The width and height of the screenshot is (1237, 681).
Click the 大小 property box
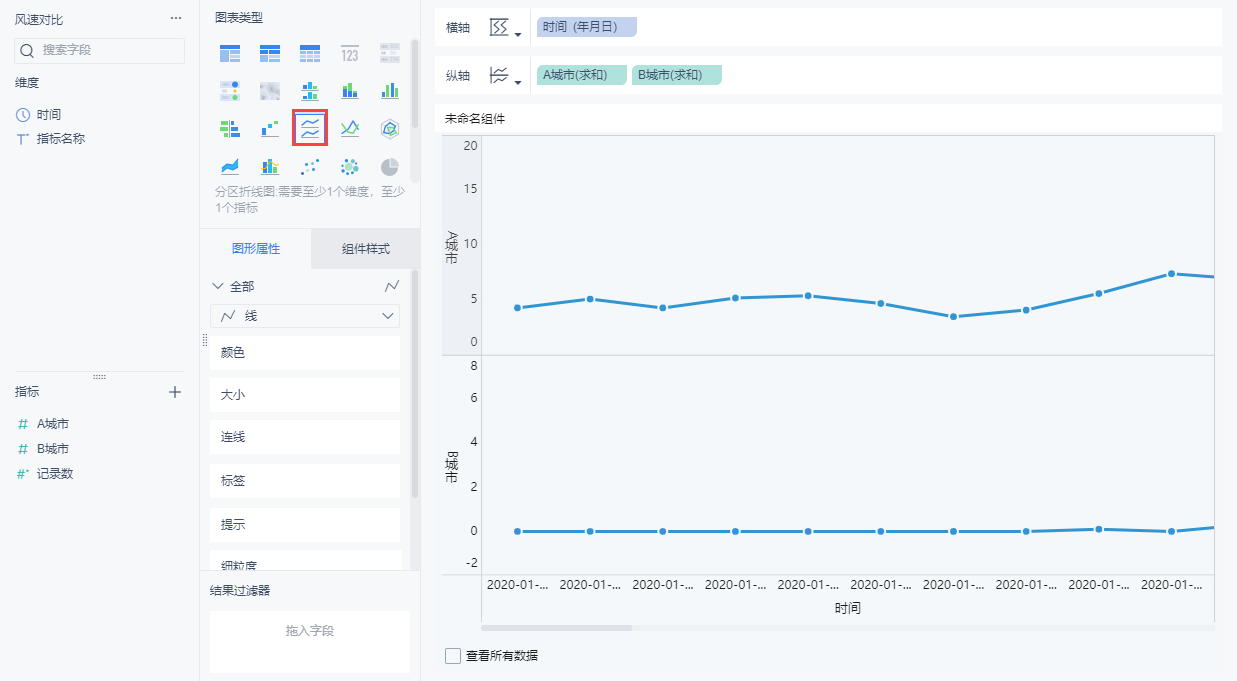tap(305, 395)
